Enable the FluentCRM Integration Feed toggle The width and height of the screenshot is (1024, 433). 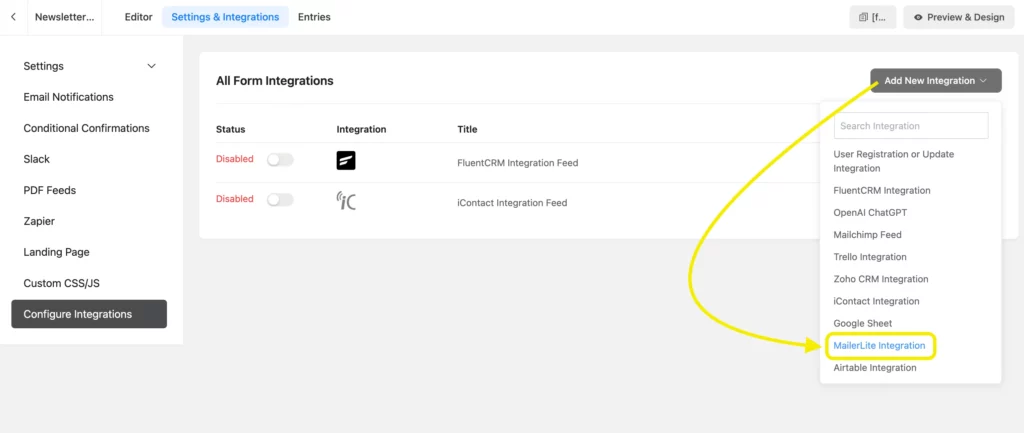point(280,159)
